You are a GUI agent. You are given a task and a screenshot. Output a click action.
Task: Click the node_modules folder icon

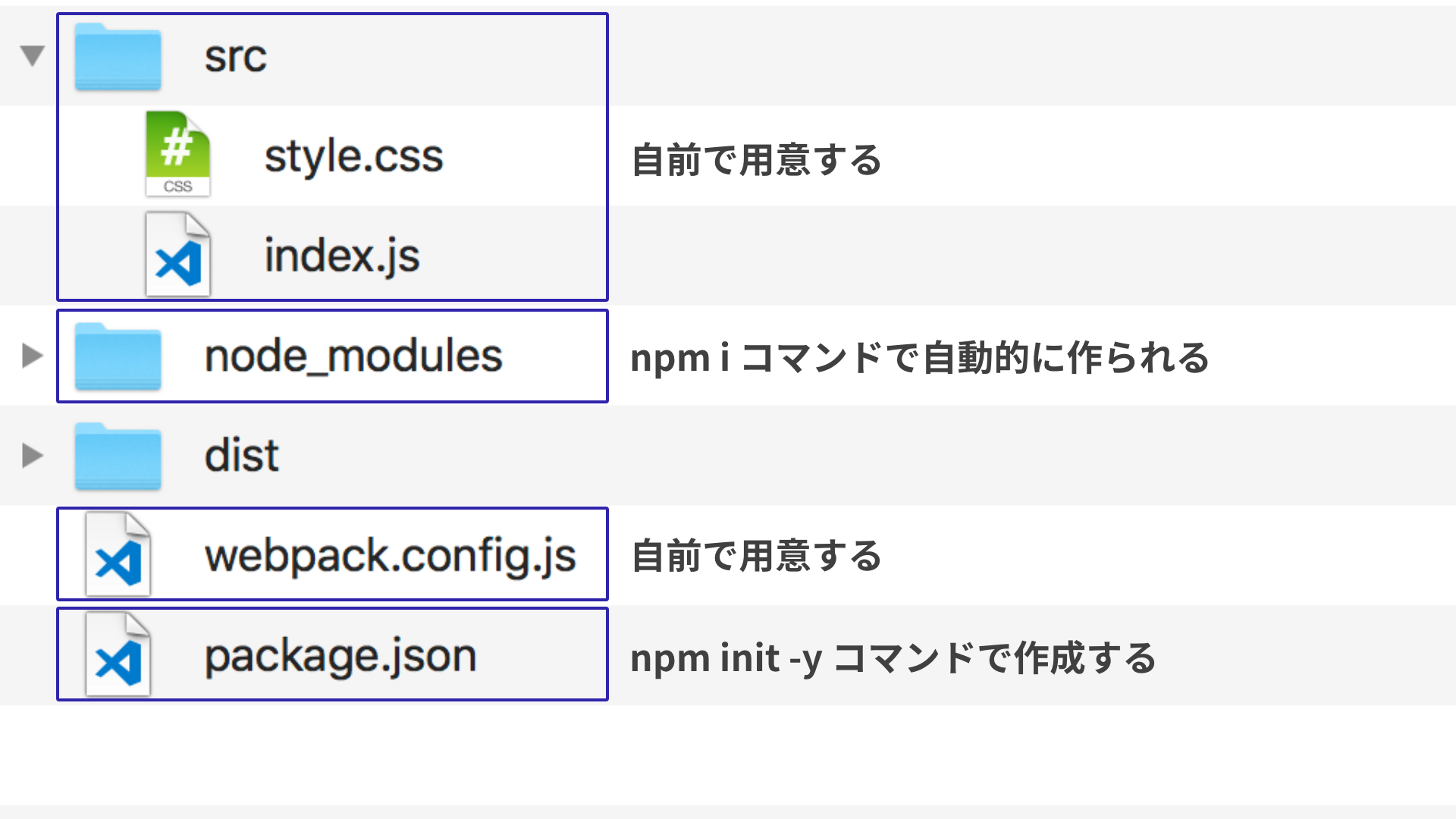point(118,356)
